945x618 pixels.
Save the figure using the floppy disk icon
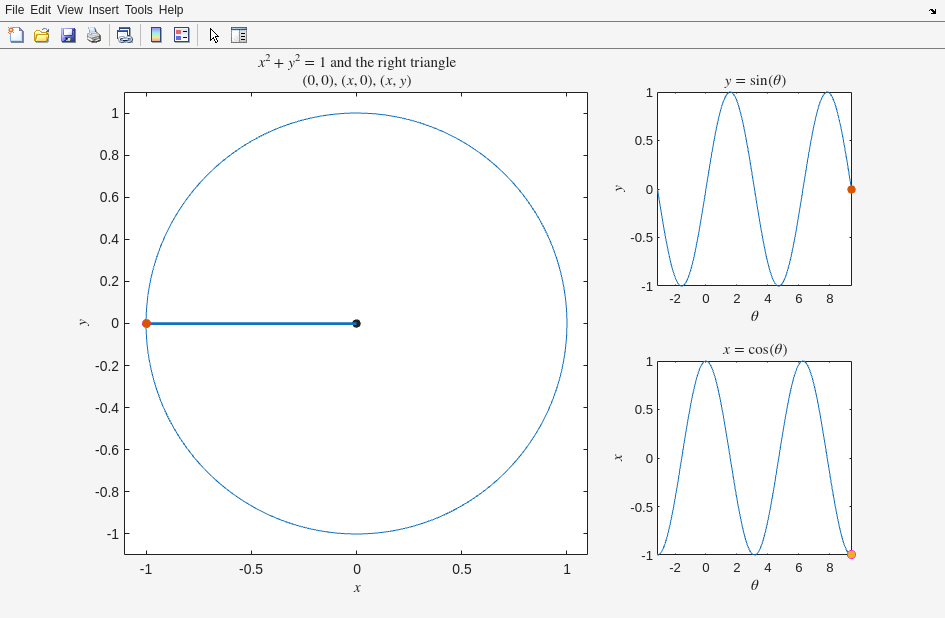point(68,35)
